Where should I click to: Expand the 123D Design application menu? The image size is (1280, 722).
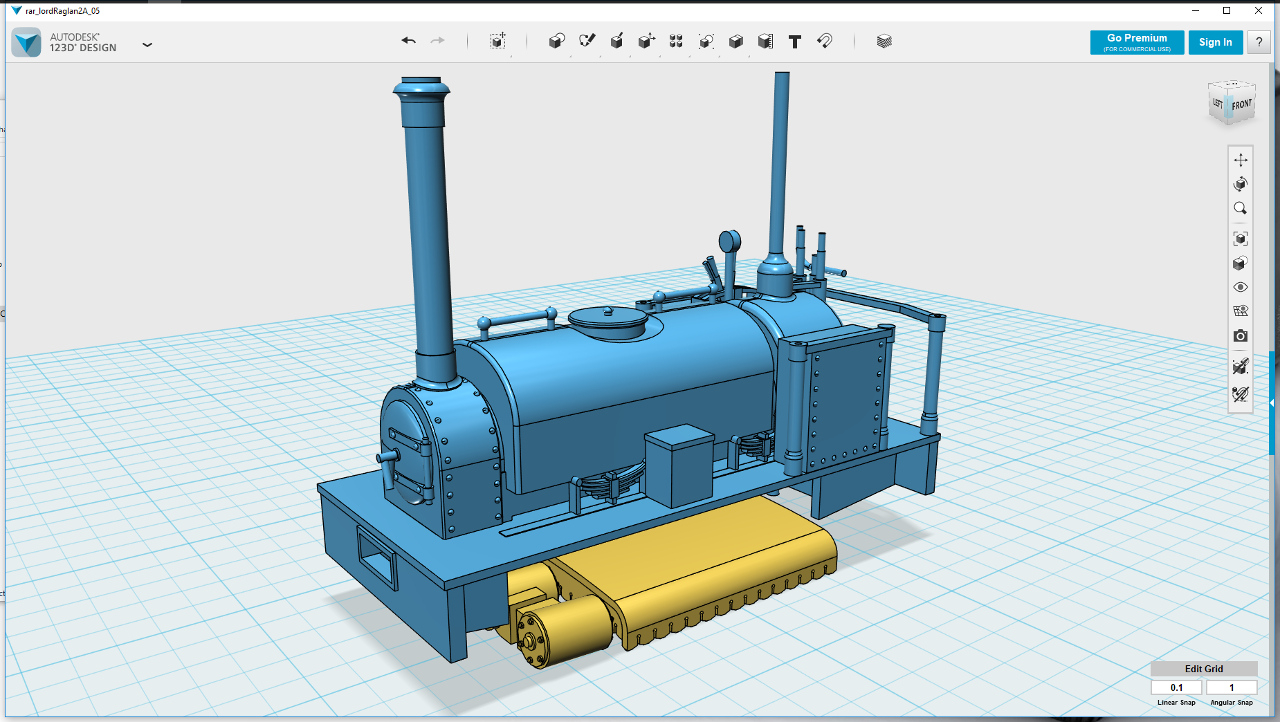(147, 44)
